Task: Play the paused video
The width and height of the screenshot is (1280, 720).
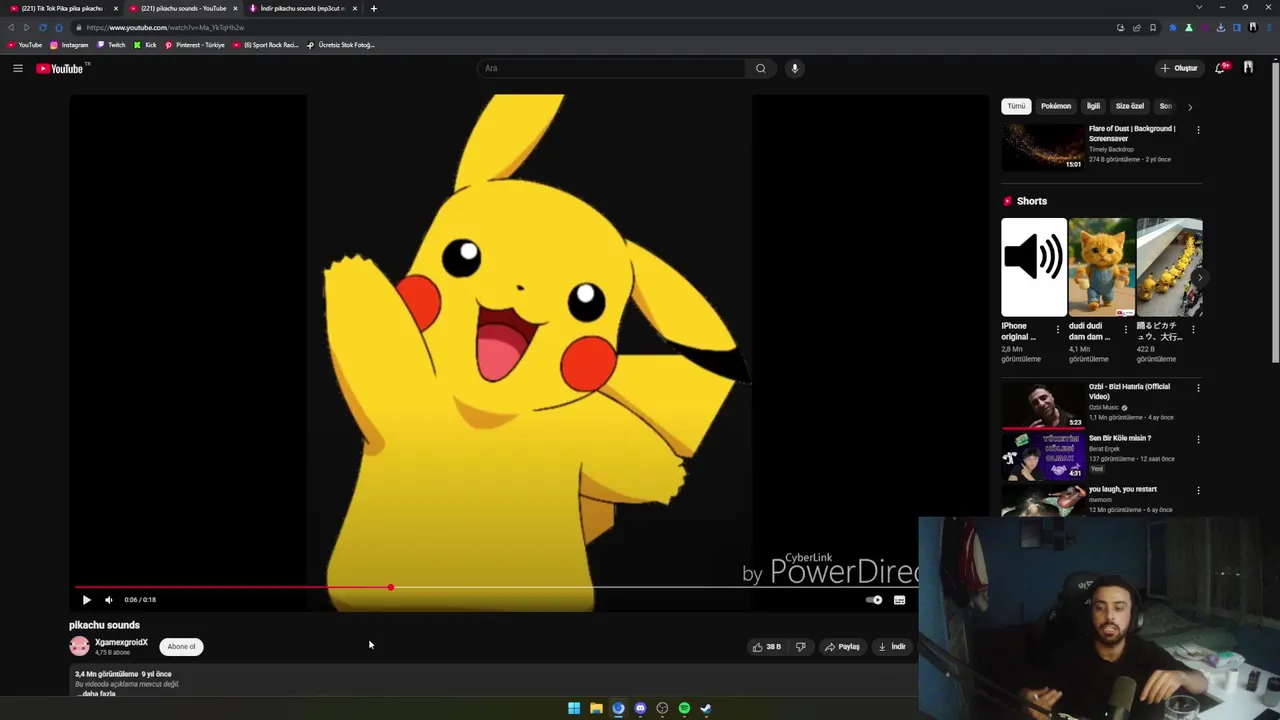Action: 86,600
